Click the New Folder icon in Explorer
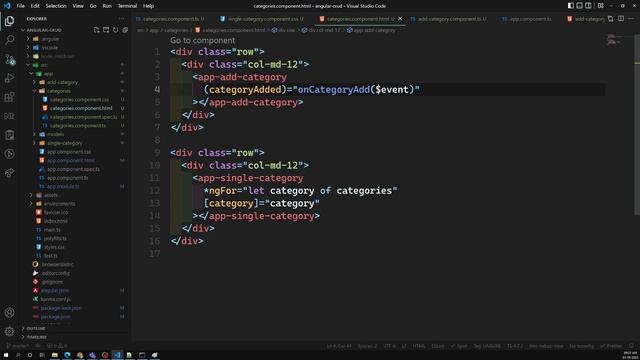Image resolution: width=640 pixels, height=360 pixels. pyautogui.click(x=106, y=30)
